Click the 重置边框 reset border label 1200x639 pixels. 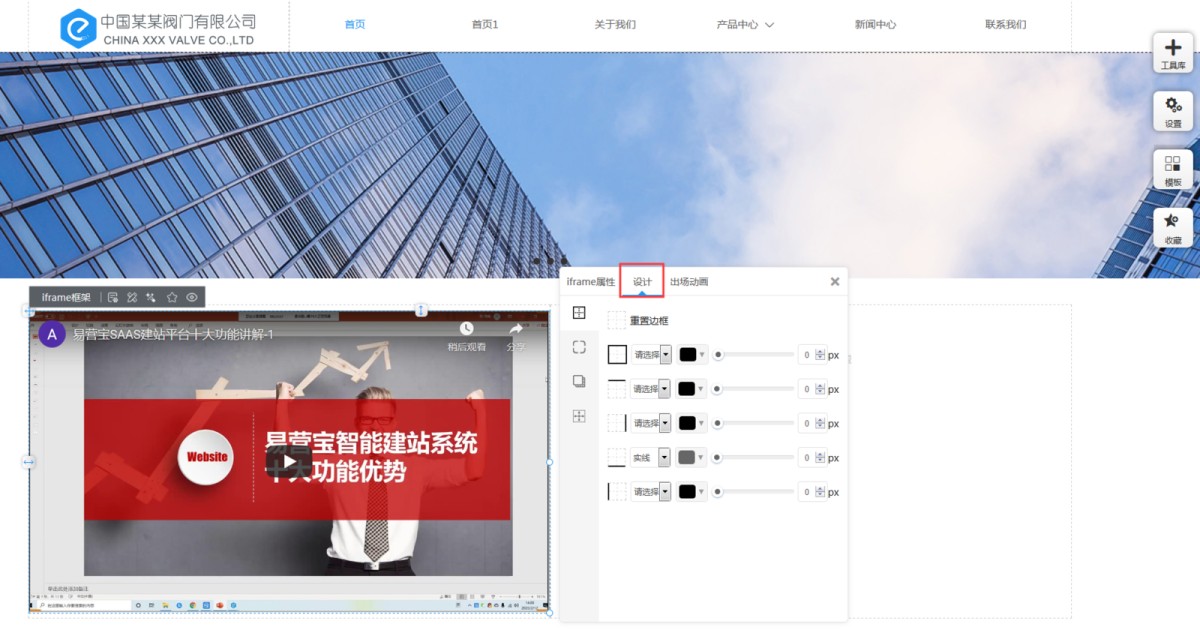point(649,320)
